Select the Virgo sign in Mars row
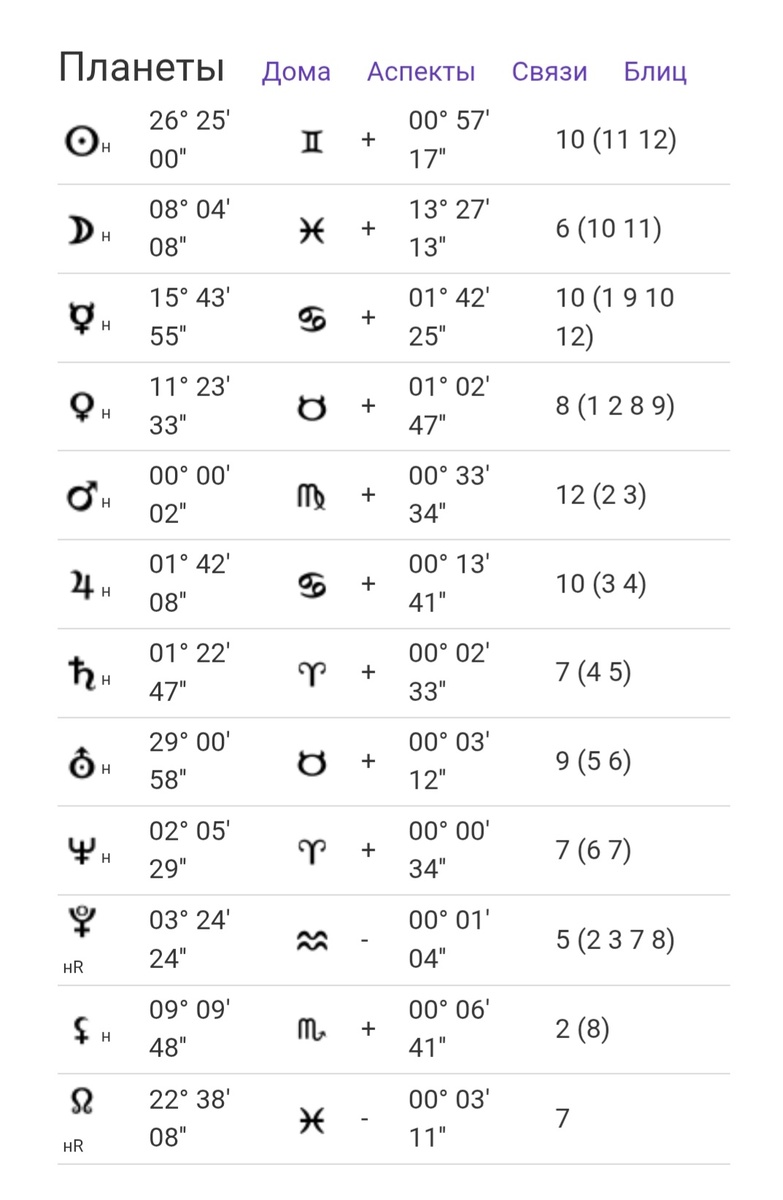Viewport: 783px width, 1200px height. point(313,497)
